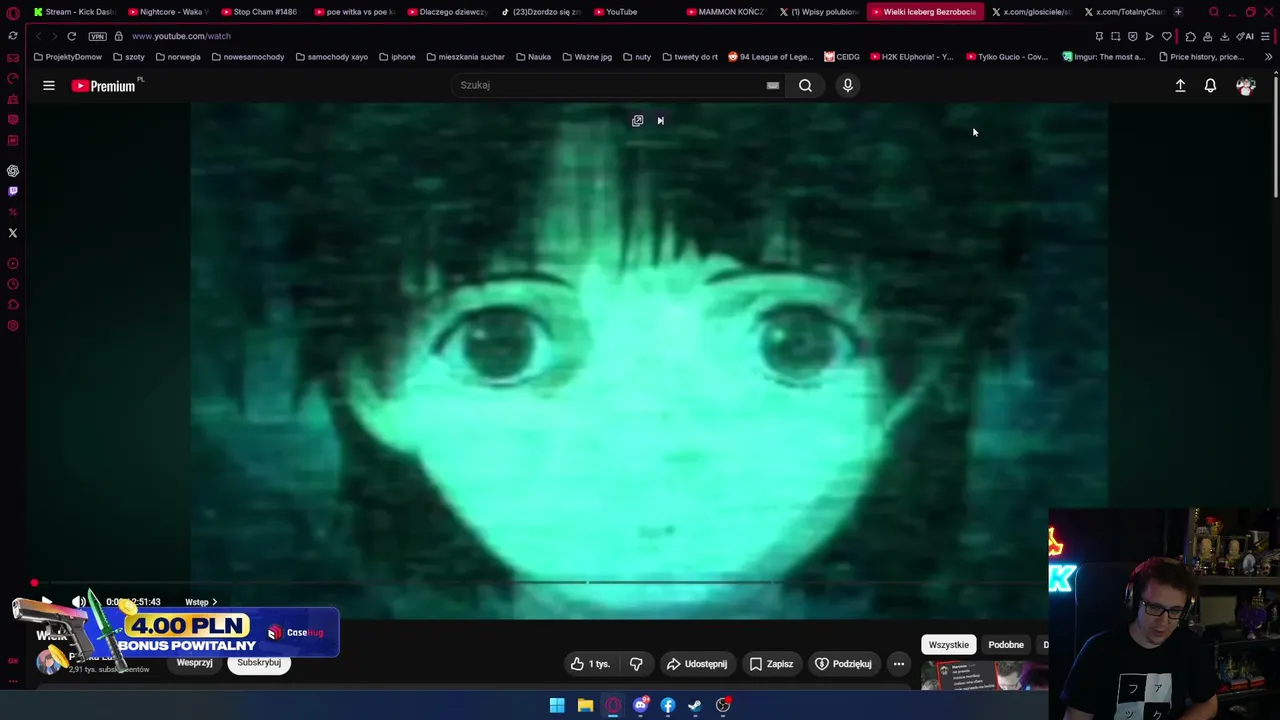Toggle the browser VPN badge

pyautogui.click(x=97, y=36)
